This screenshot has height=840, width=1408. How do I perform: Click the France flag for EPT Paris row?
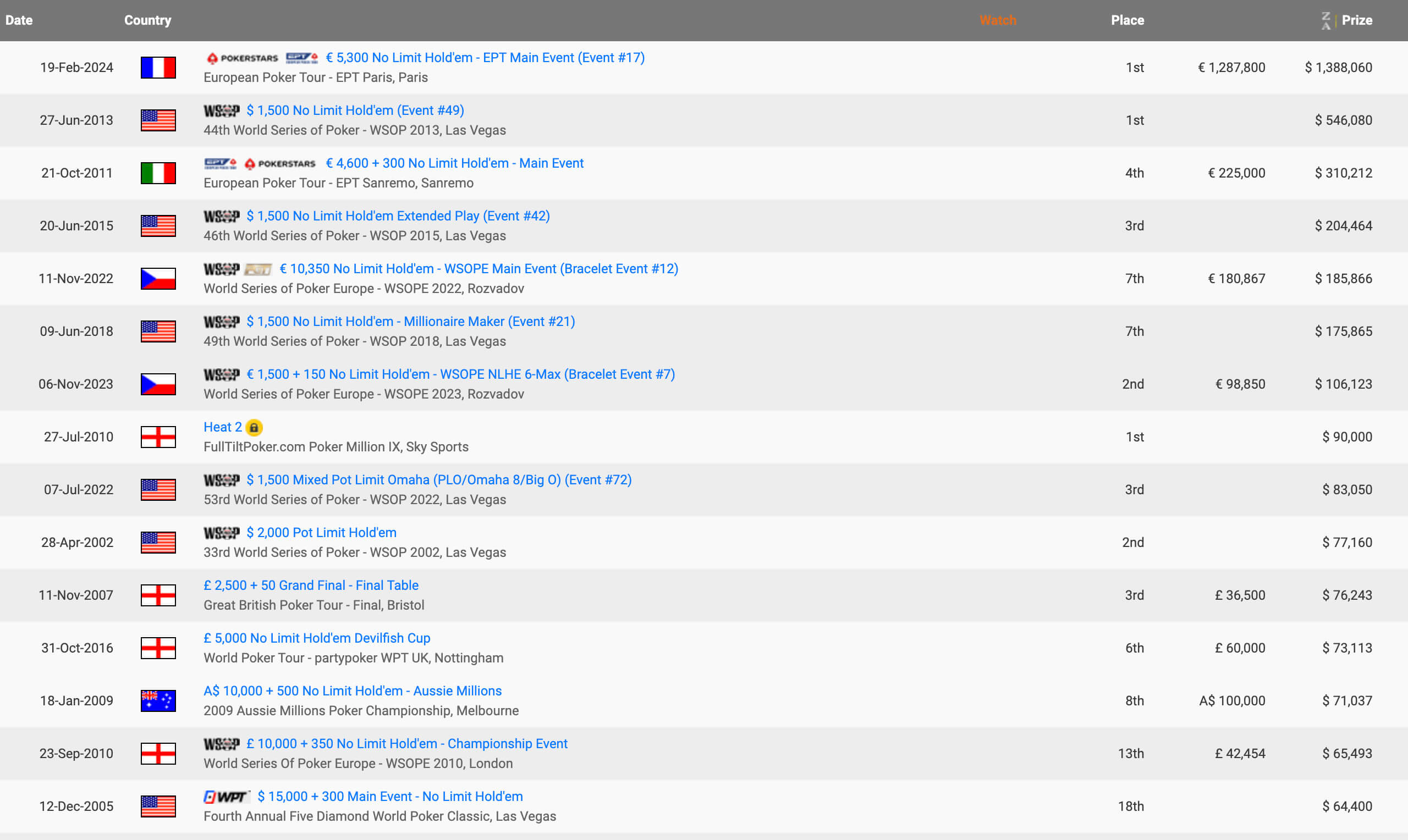coord(158,68)
